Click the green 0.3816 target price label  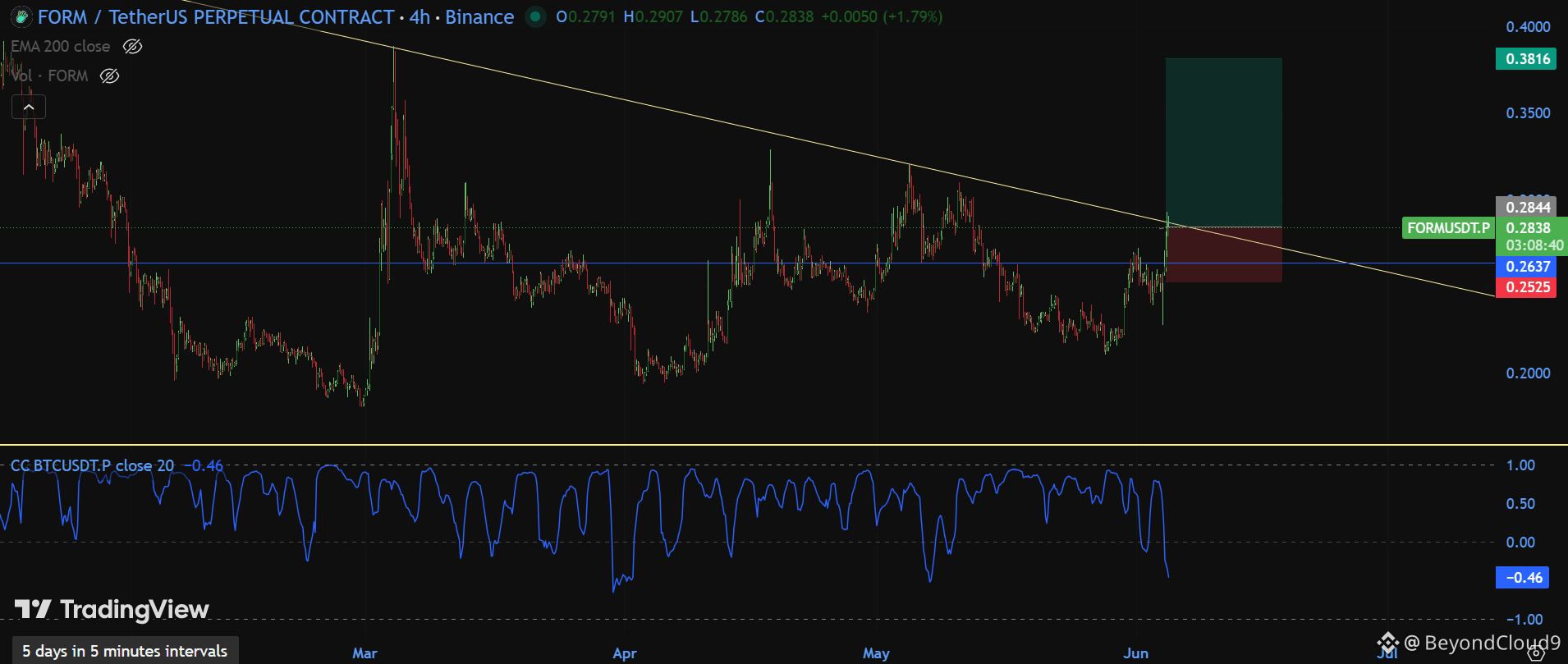(x=1526, y=59)
